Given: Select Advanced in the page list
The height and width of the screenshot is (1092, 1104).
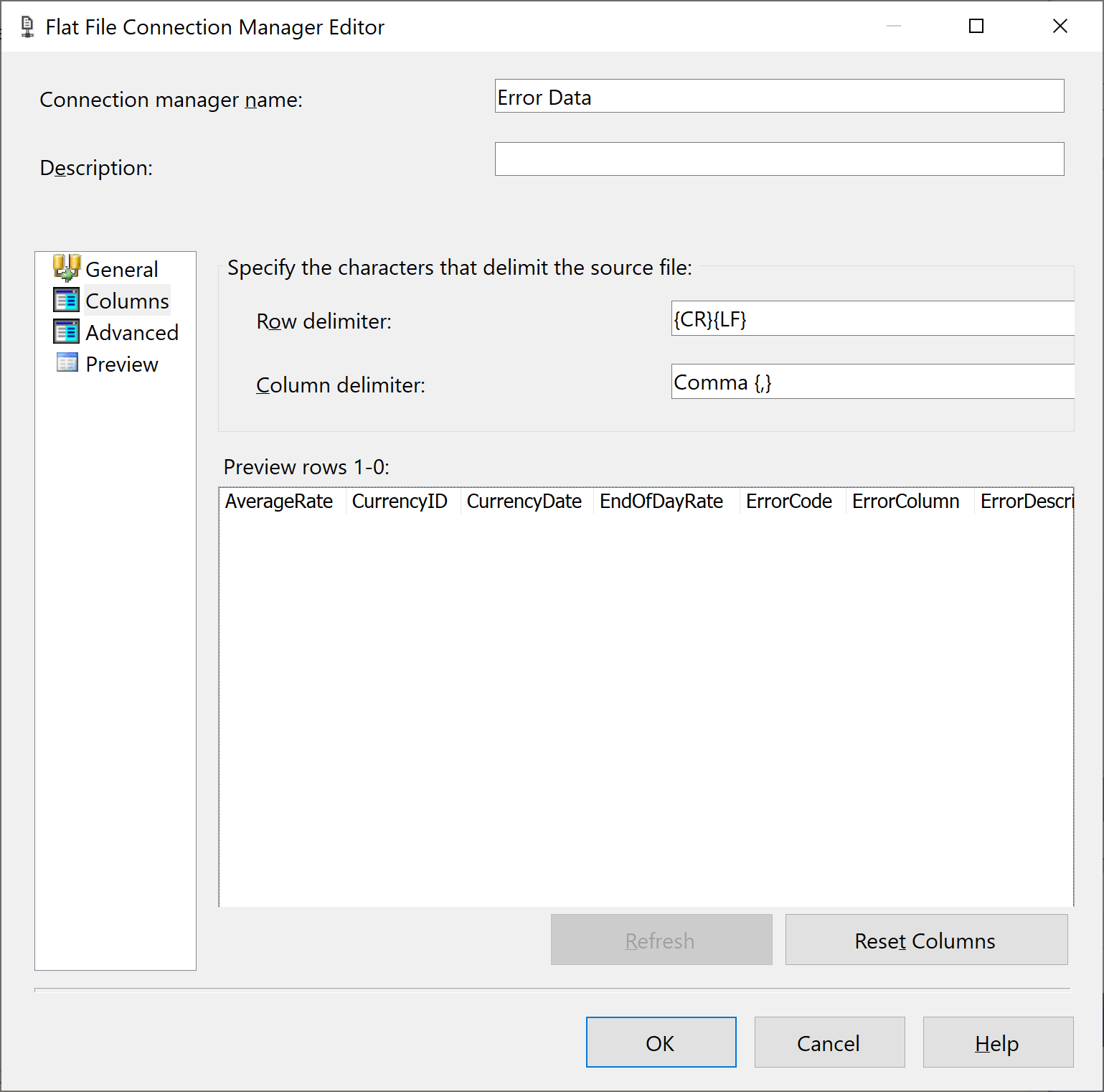Looking at the screenshot, I should point(132,331).
